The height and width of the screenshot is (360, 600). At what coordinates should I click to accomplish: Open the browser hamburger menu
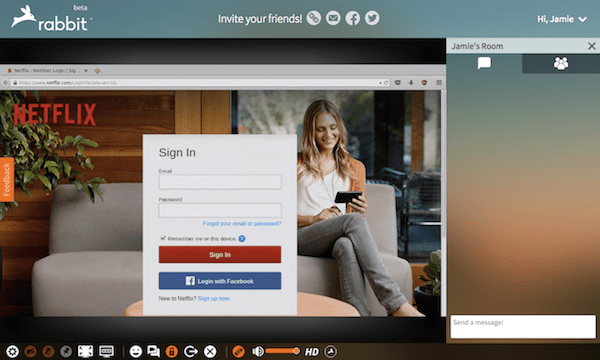(x=439, y=83)
